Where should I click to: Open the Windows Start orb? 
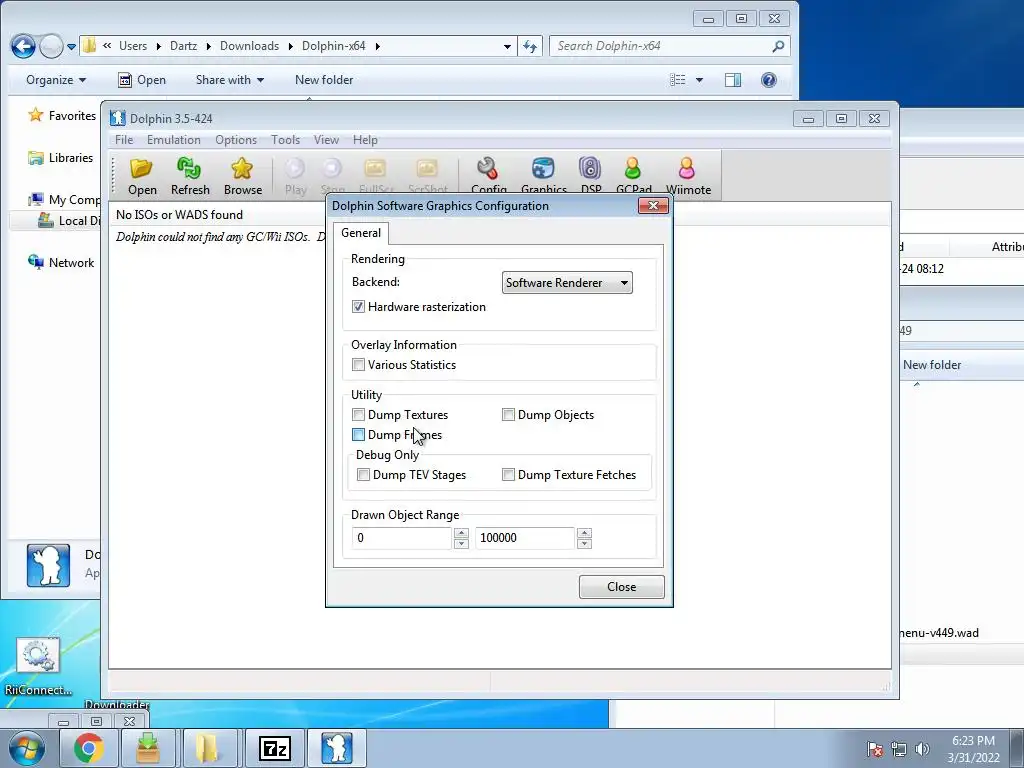click(x=27, y=748)
